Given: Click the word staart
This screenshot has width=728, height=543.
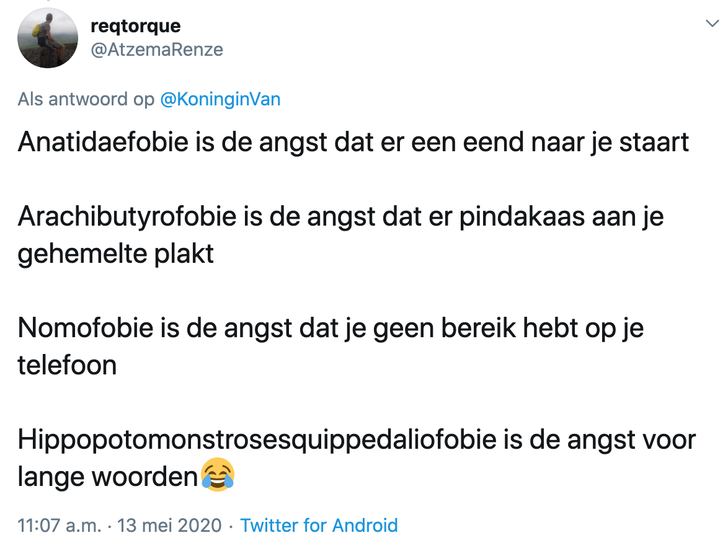Looking at the screenshot, I should [653, 143].
